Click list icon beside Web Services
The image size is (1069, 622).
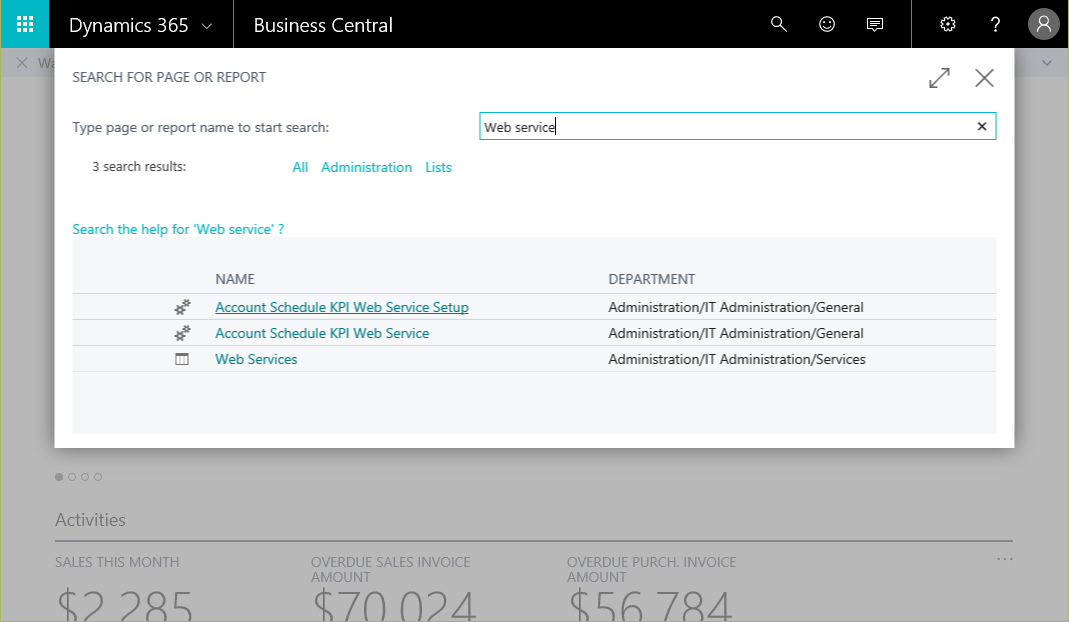182,359
